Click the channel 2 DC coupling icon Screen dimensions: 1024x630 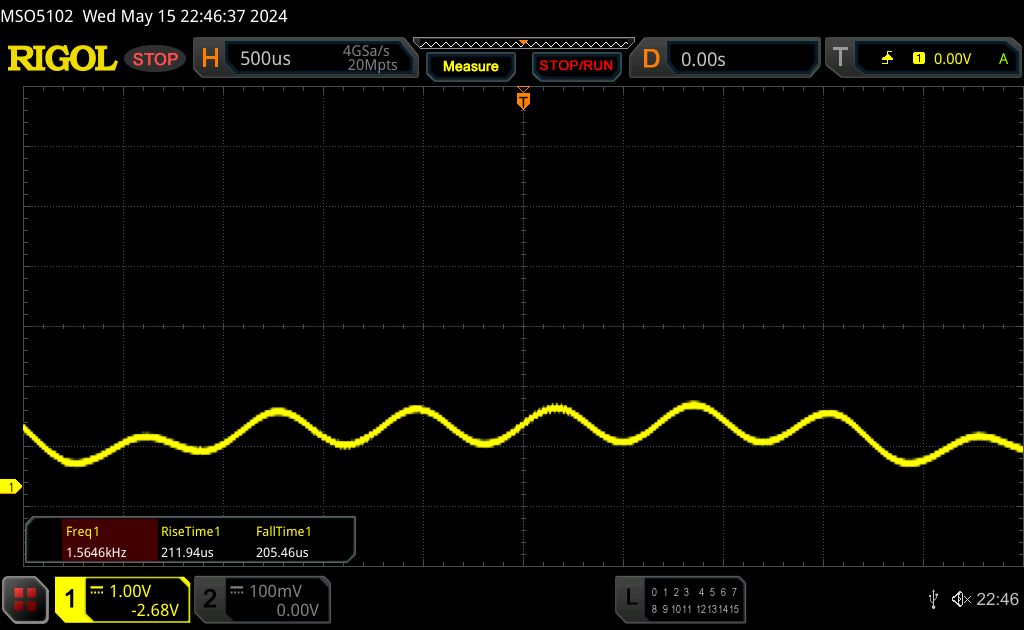(237, 591)
